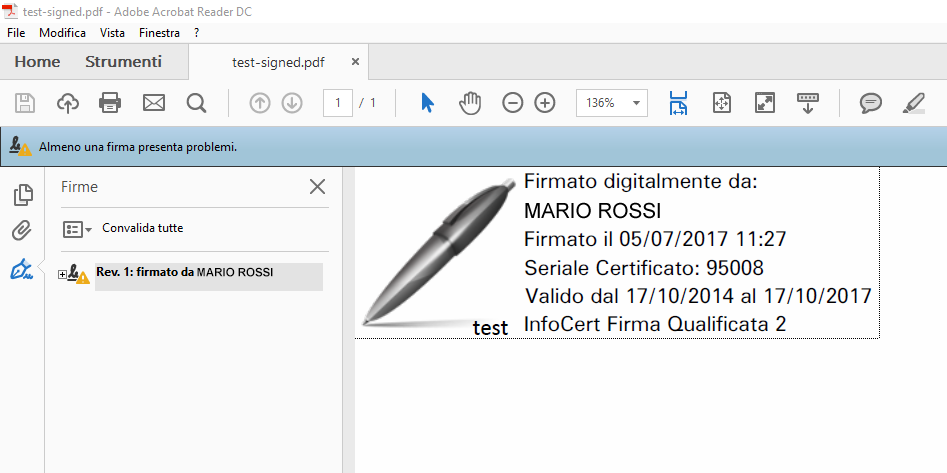Click the signature warning icon beside Rev. 1
Viewport: 947px width, 473px height.
(x=79, y=274)
